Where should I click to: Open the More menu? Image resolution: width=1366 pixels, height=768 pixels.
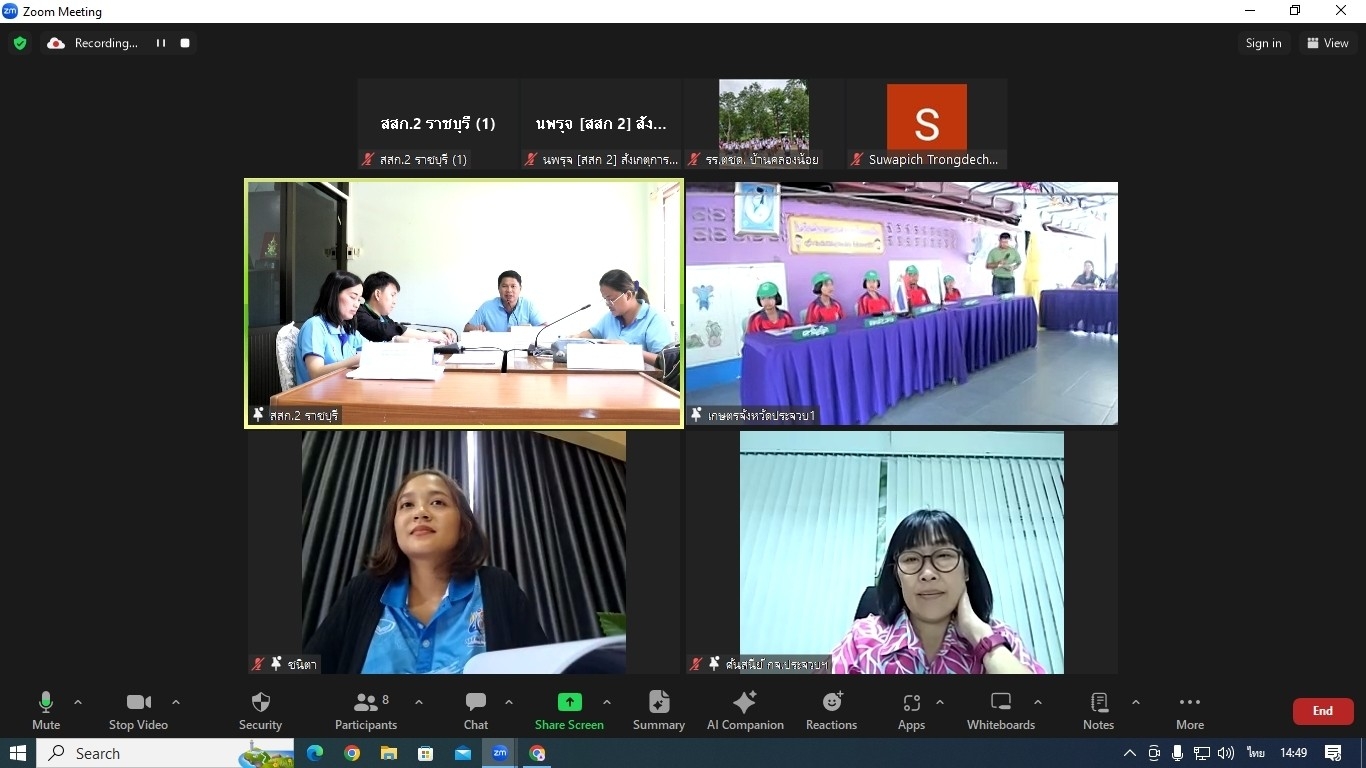point(1189,711)
